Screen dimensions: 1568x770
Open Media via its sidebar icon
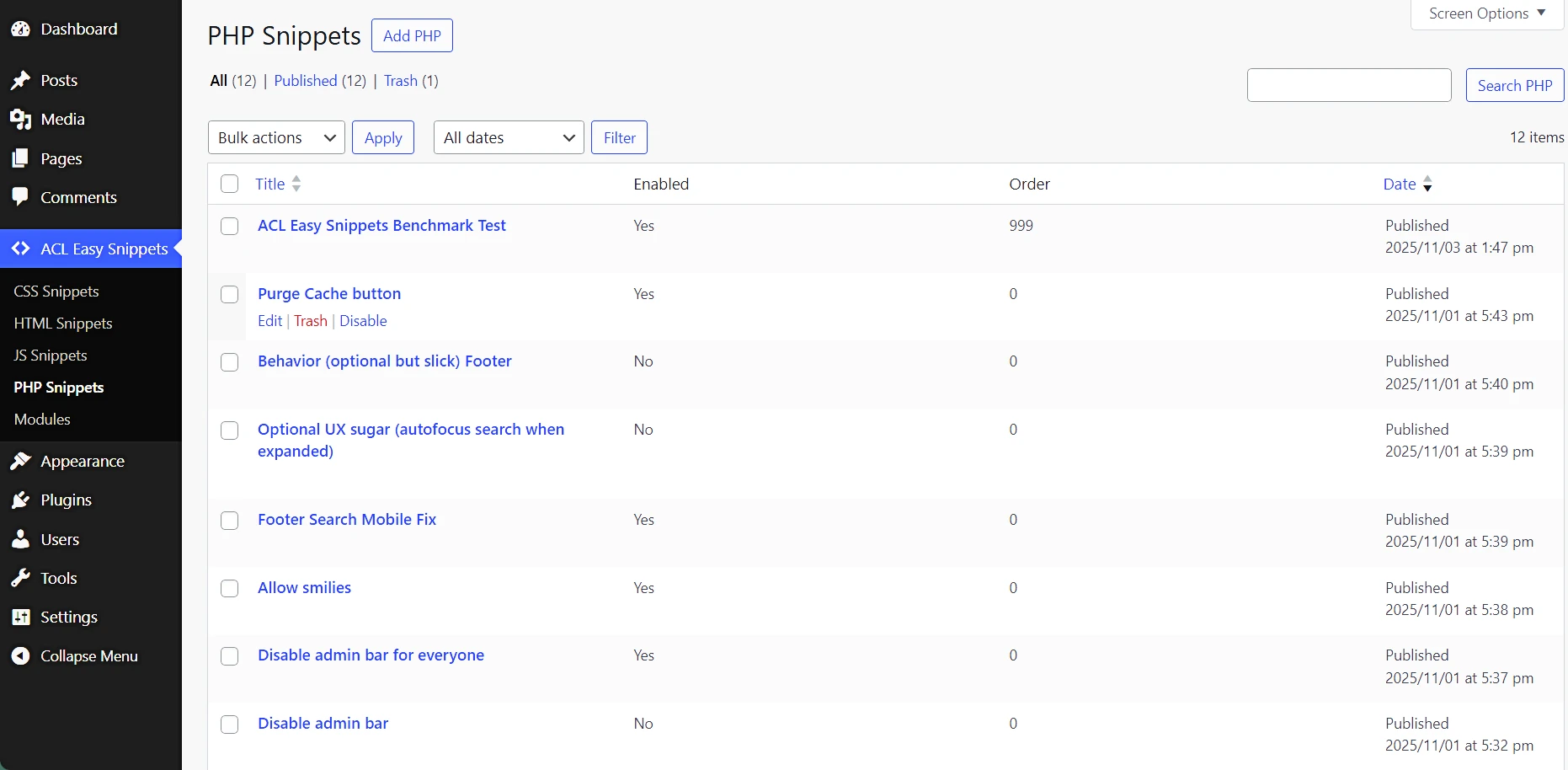click(20, 120)
